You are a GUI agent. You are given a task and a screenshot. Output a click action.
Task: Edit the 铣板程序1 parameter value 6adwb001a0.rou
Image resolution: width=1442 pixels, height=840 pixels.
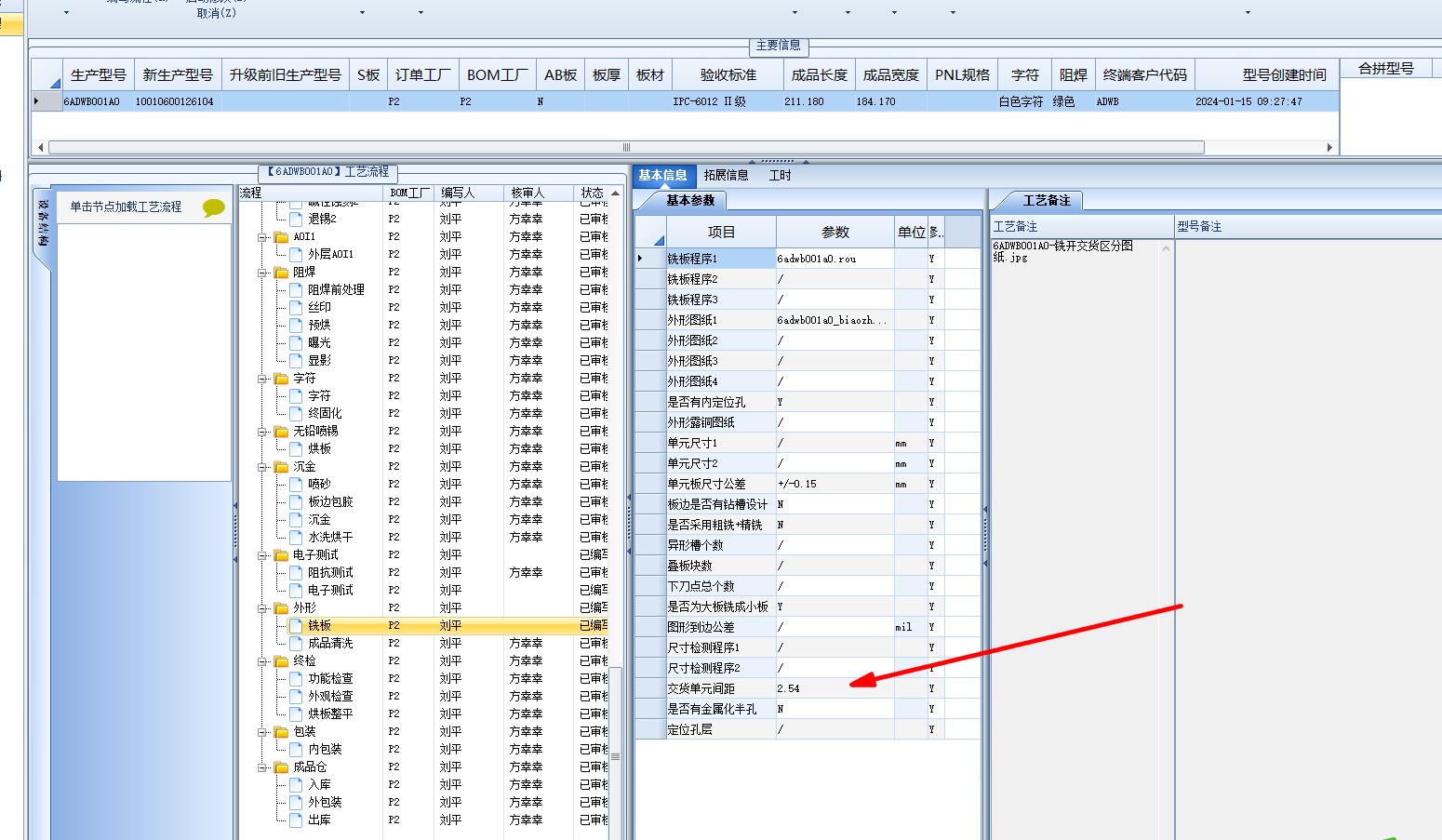pos(834,259)
